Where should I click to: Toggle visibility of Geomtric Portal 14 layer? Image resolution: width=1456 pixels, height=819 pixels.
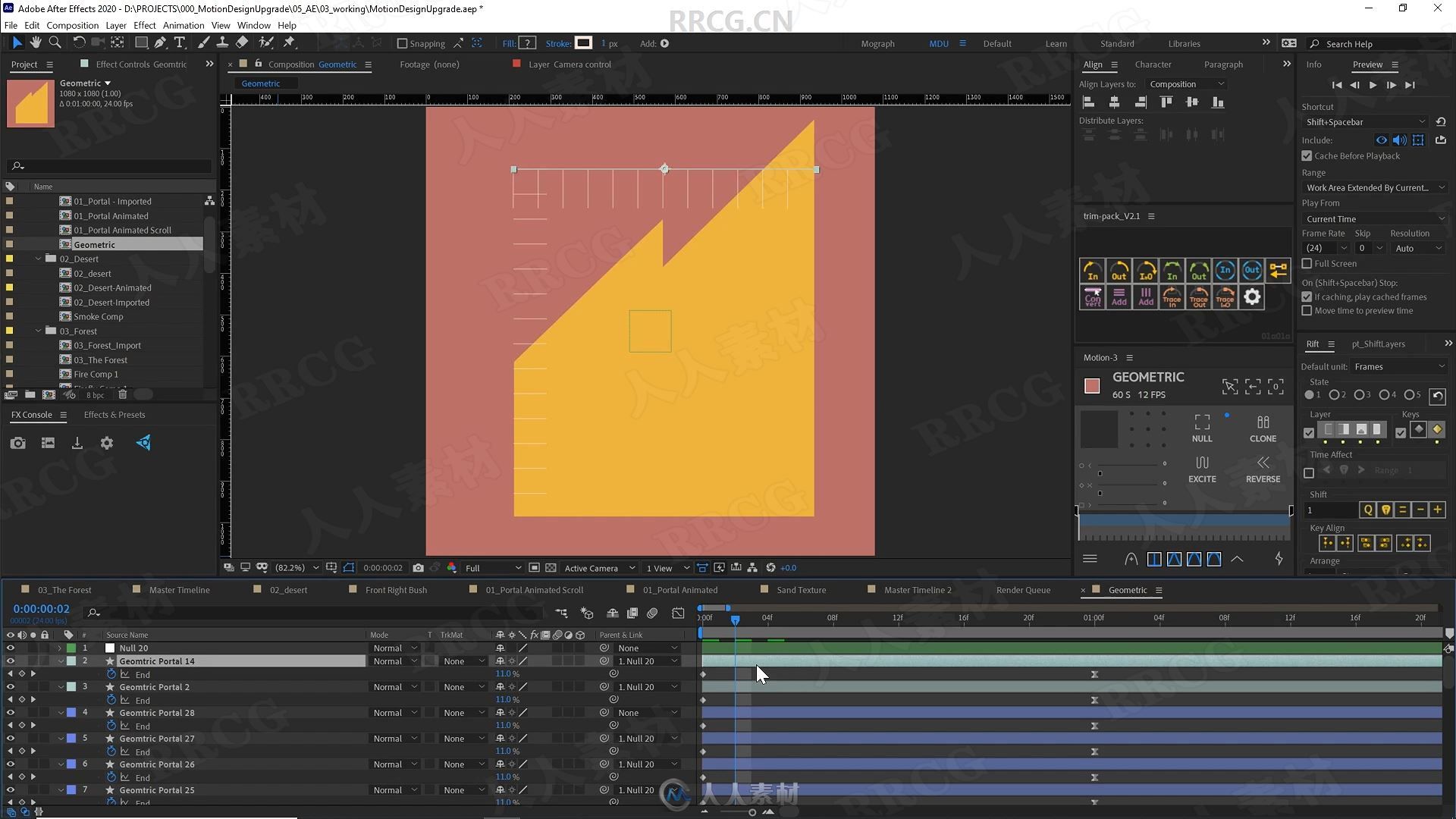pyautogui.click(x=10, y=661)
